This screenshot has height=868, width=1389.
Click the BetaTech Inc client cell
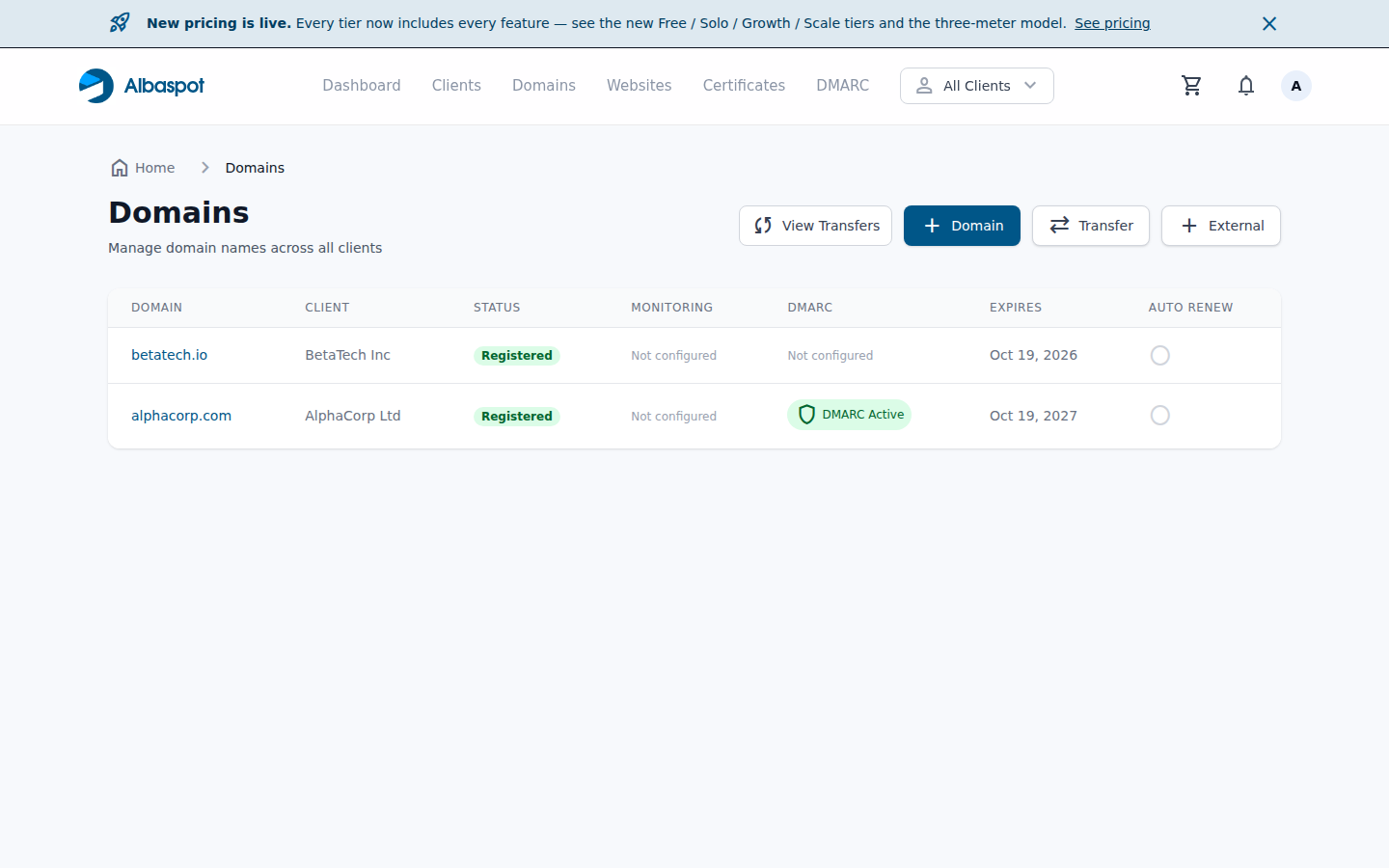pyautogui.click(x=347, y=355)
